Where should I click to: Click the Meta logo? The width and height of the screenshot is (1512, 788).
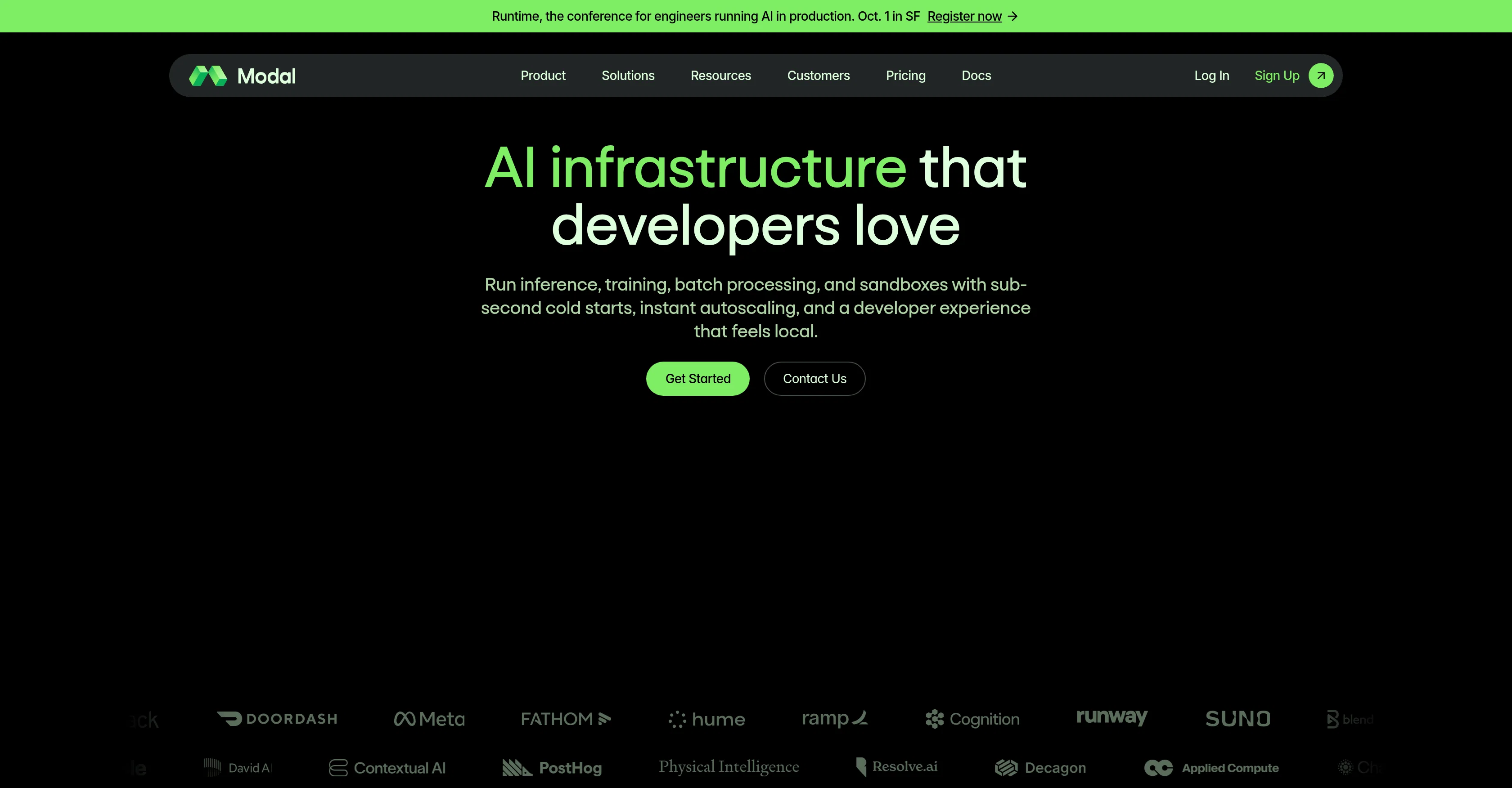(429, 719)
